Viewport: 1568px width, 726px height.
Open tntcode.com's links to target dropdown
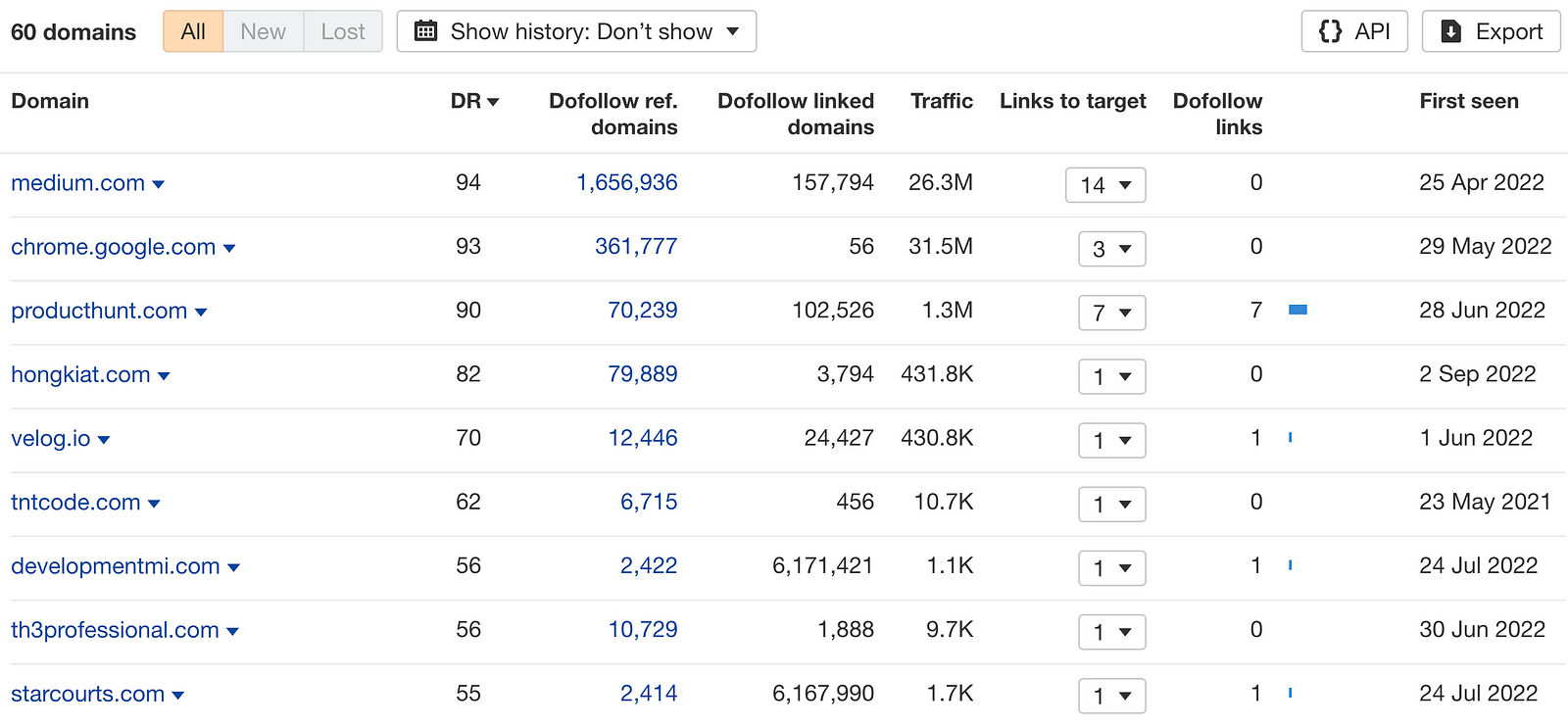(1112, 503)
